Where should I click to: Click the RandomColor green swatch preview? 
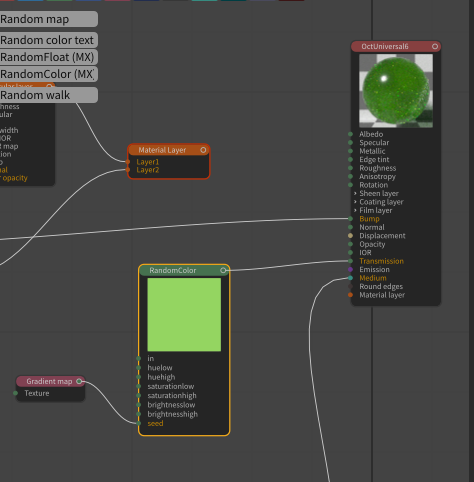(184, 315)
